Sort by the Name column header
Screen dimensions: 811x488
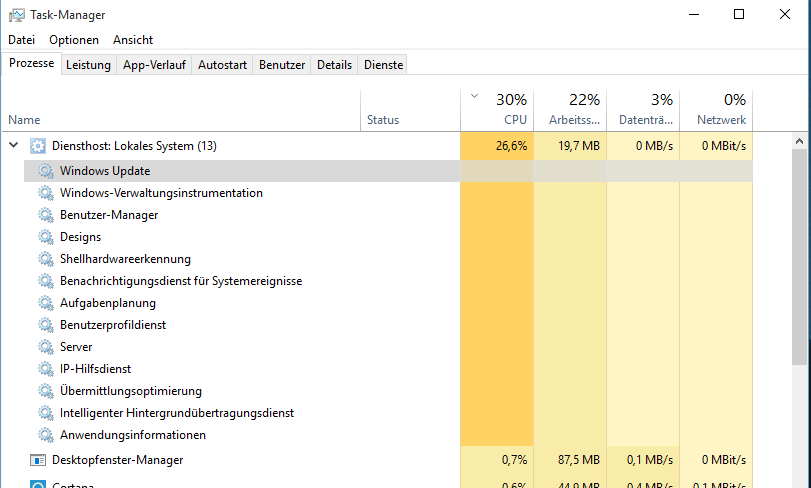pos(181,111)
